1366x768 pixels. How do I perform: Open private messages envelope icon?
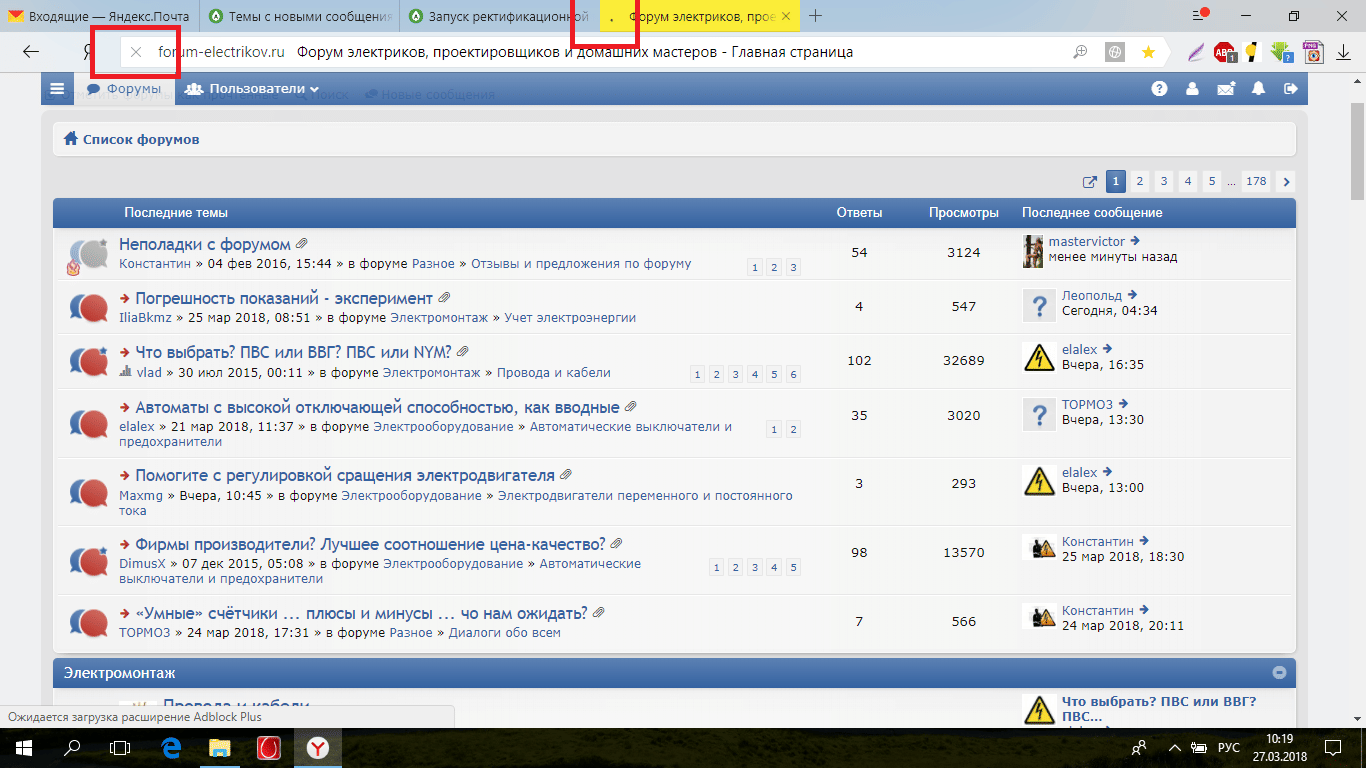click(1225, 89)
